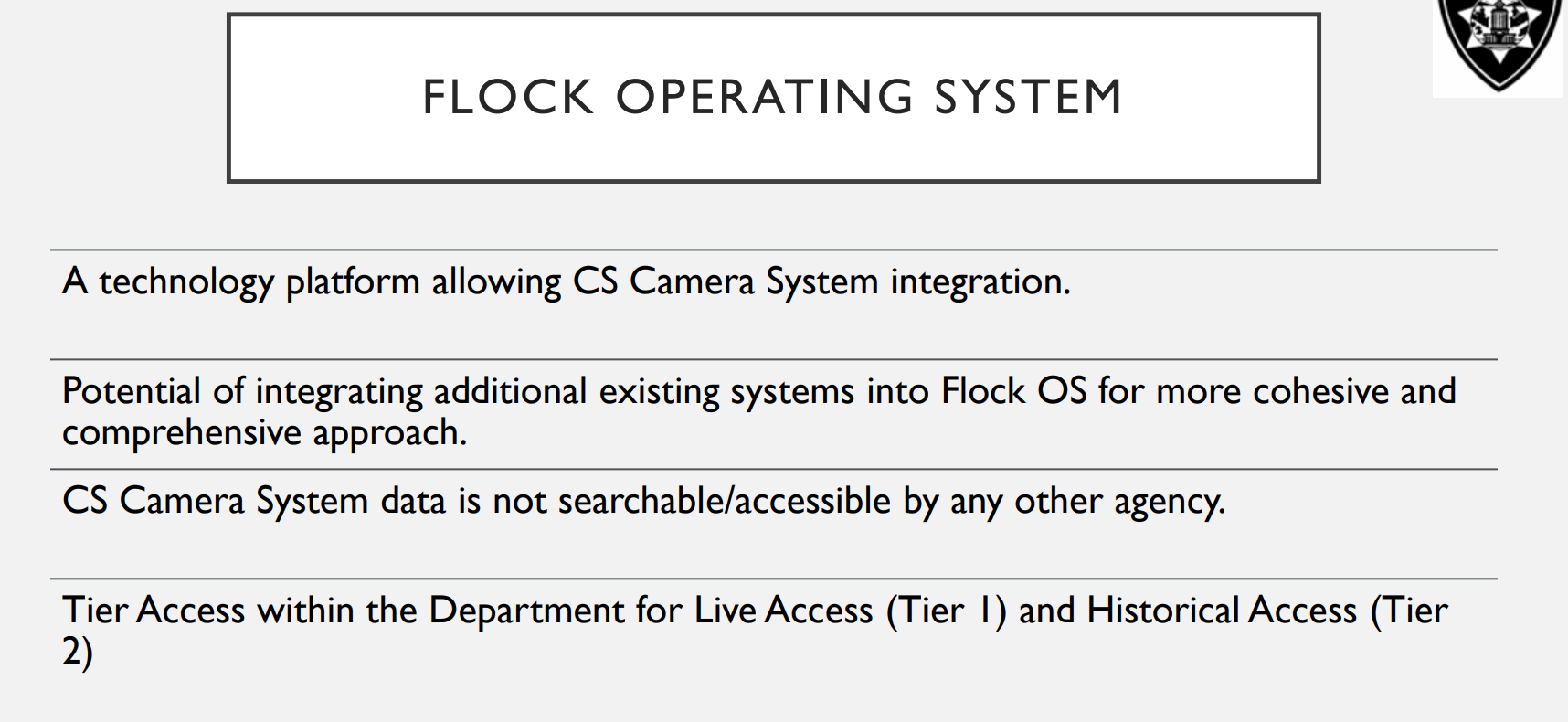This screenshot has height=722, width=1568.
Task: Click the words "Flock OS" in second bullet
Action: point(1014,391)
